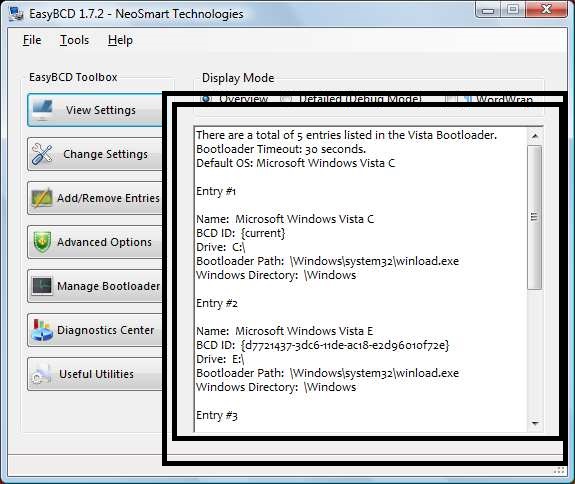Select the Overview display mode radio button
Image resolution: width=575 pixels, height=484 pixels.
pyautogui.click(x=206, y=98)
